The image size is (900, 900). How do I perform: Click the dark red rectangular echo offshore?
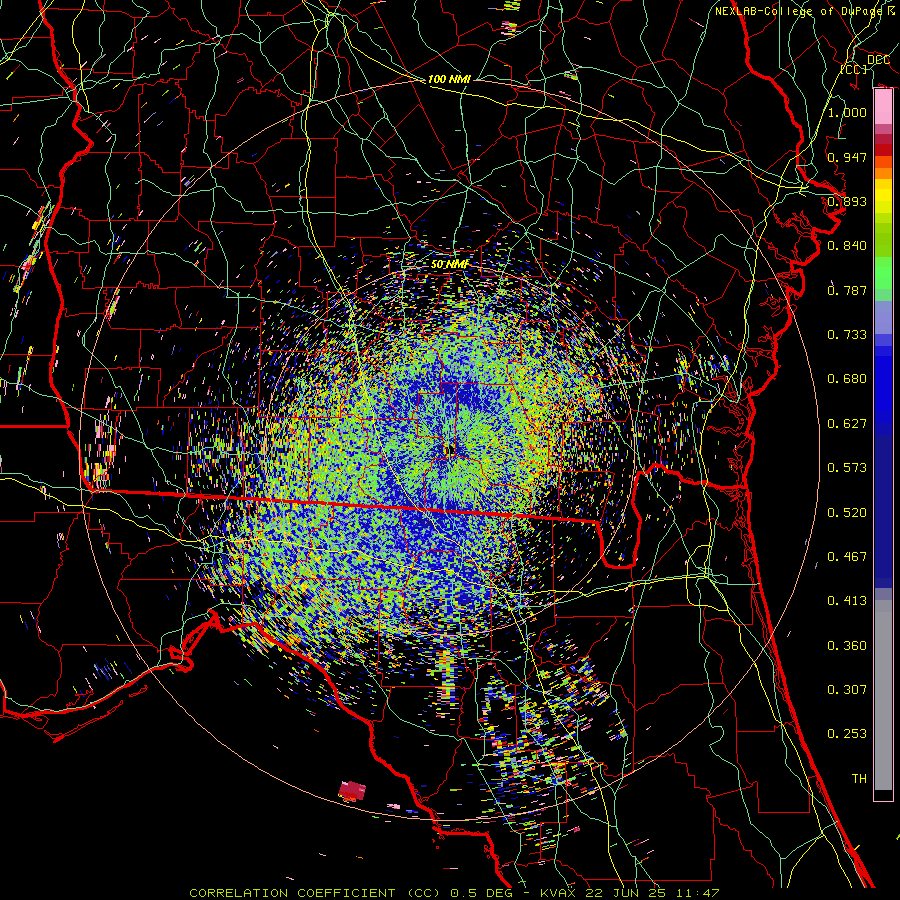[x=352, y=790]
